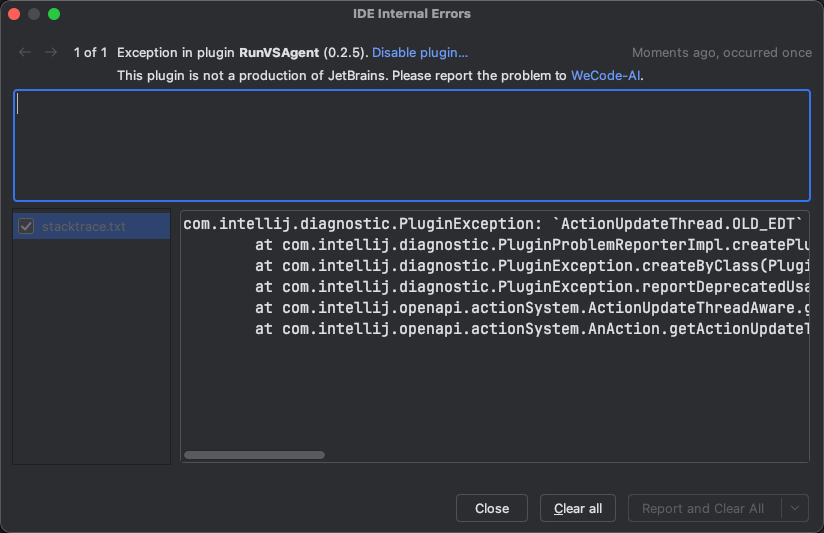Image resolution: width=824 pixels, height=533 pixels.
Task: Click the green zoom window button
Action: click(x=54, y=14)
